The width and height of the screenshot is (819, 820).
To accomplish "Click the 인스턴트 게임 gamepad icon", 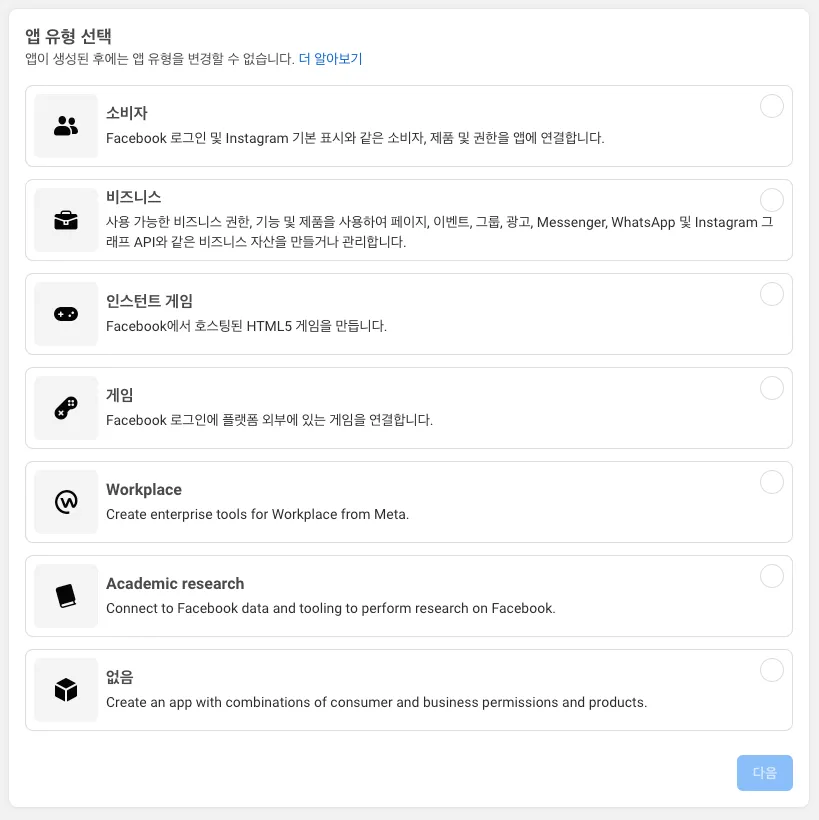I will click(x=66, y=314).
